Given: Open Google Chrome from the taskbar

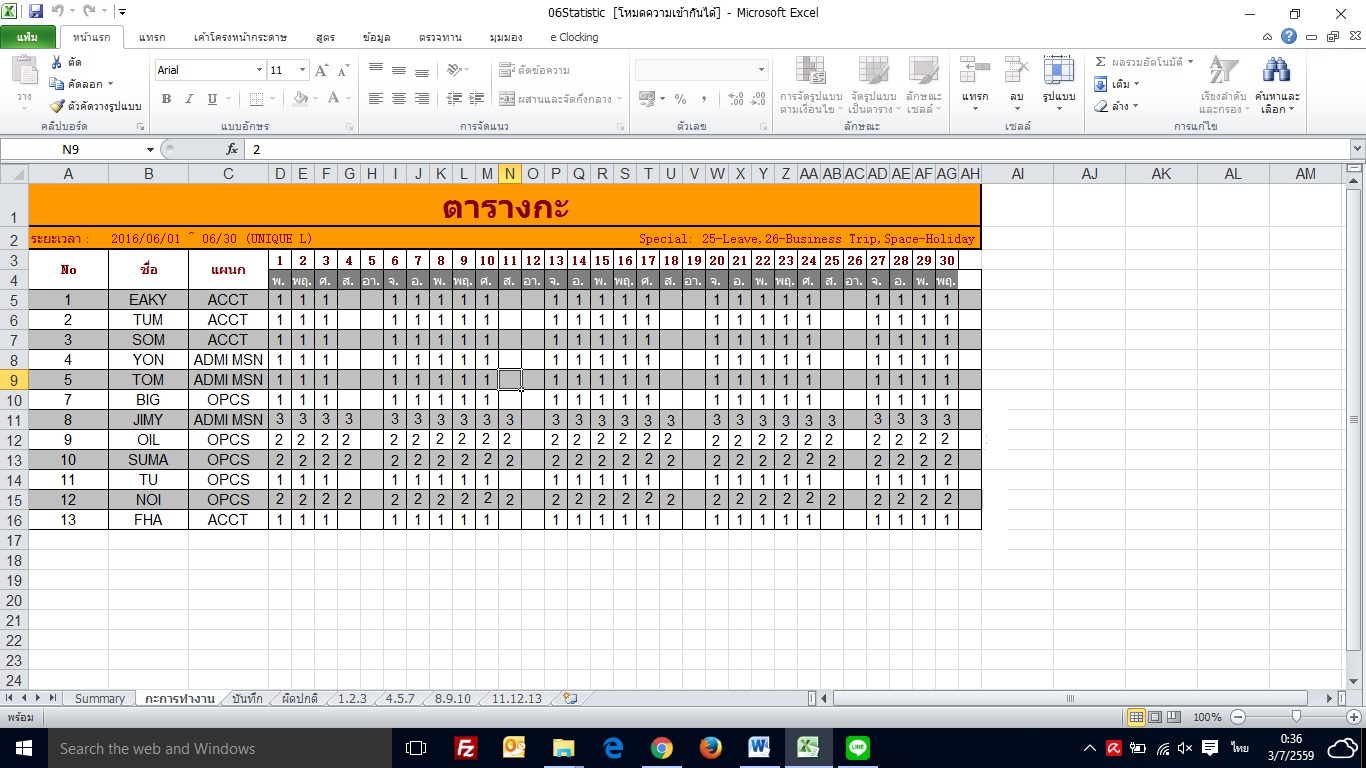Looking at the screenshot, I should 661,748.
